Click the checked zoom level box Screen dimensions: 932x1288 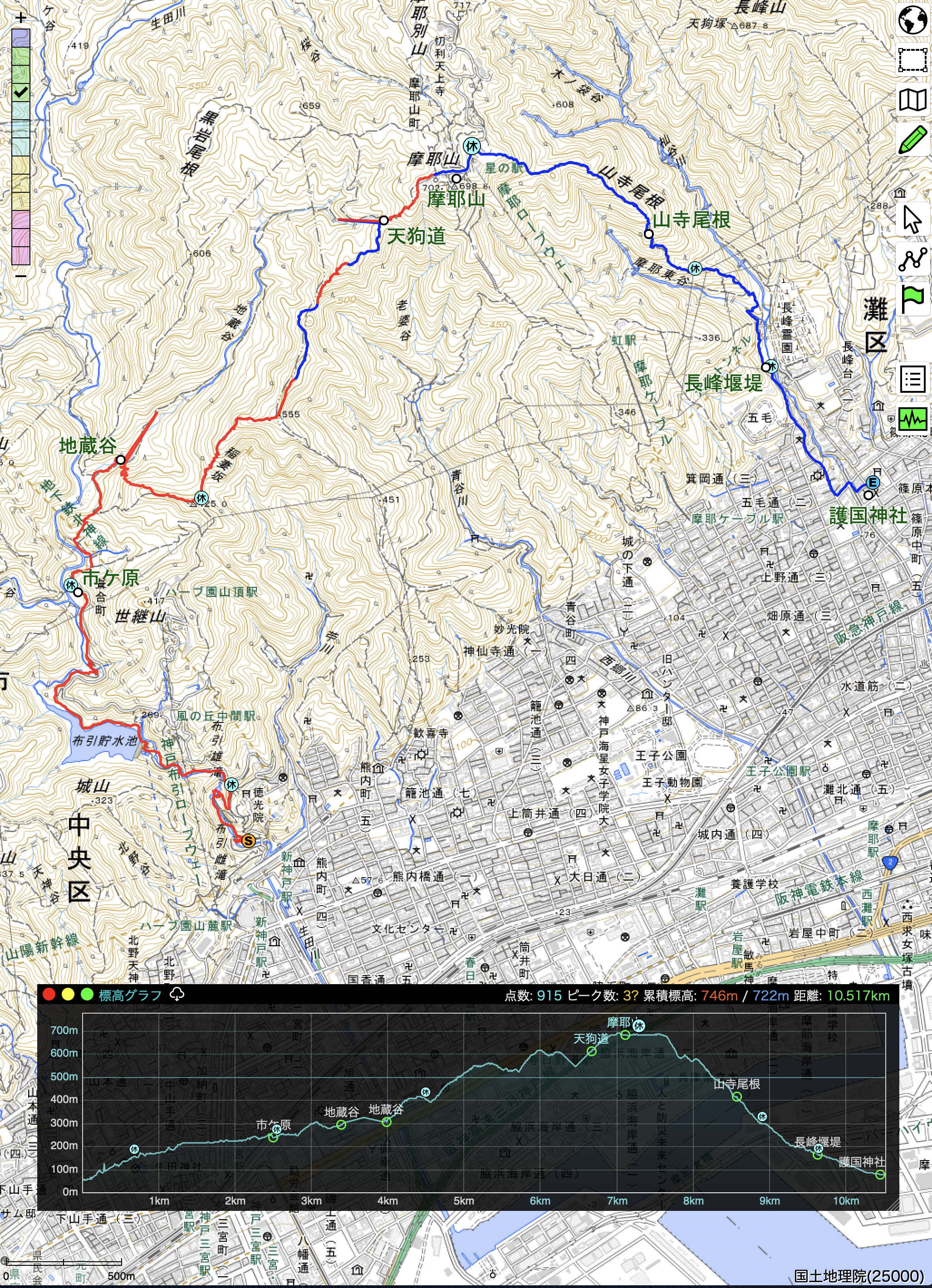coord(20,92)
